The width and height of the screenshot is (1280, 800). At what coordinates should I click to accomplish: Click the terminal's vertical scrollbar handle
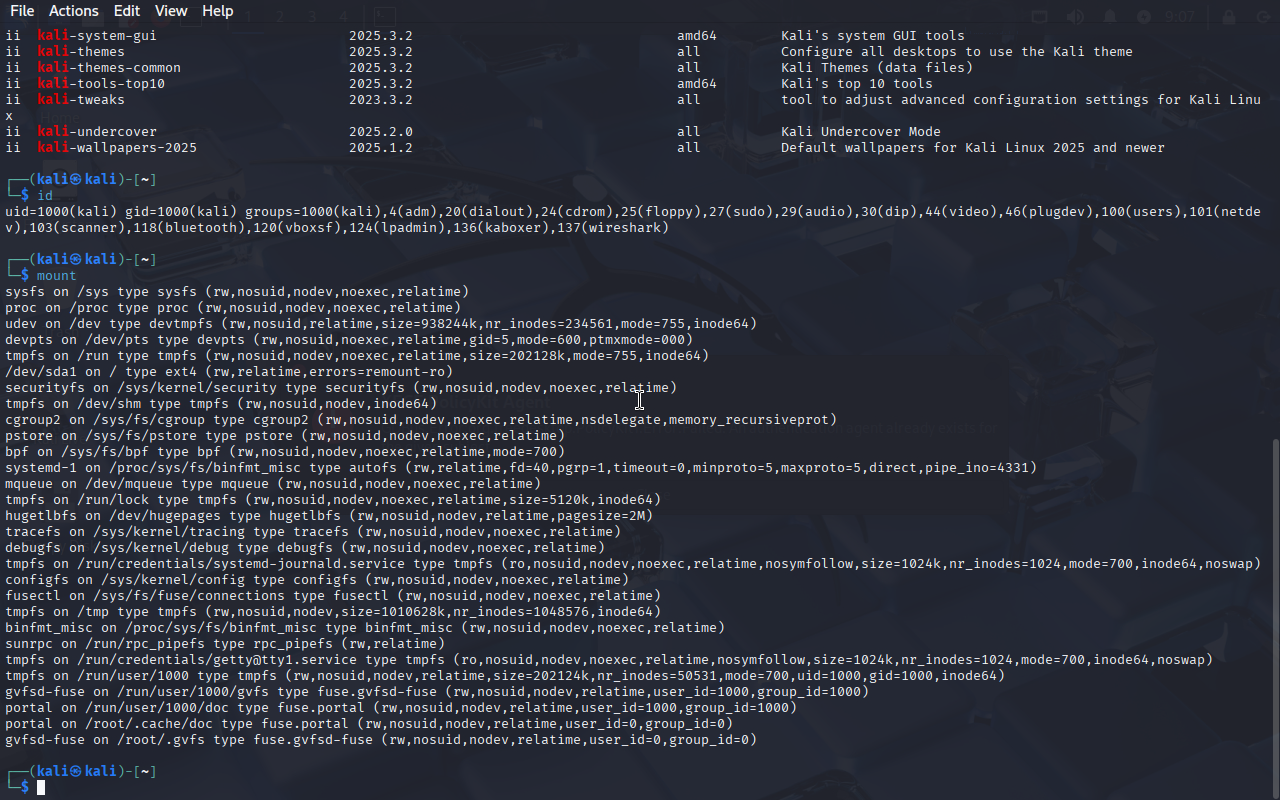(x=1274, y=615)
